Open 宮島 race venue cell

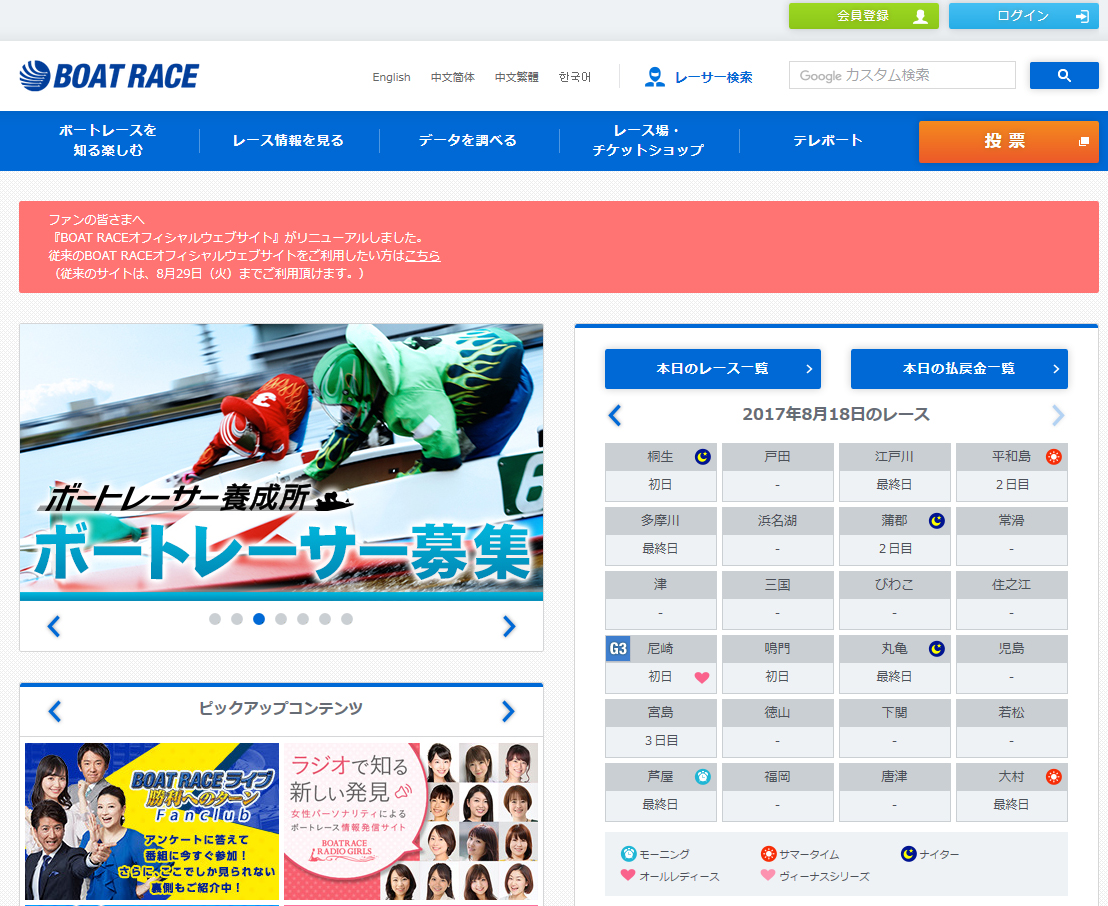[x=661, y=727]
